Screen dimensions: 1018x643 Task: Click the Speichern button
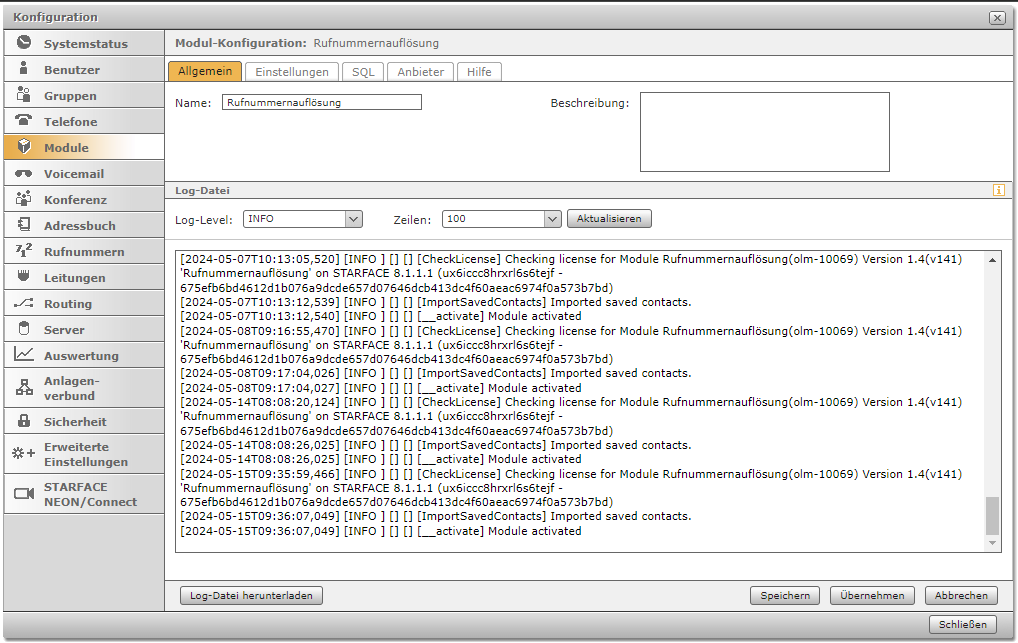click(x=785, y=596)
